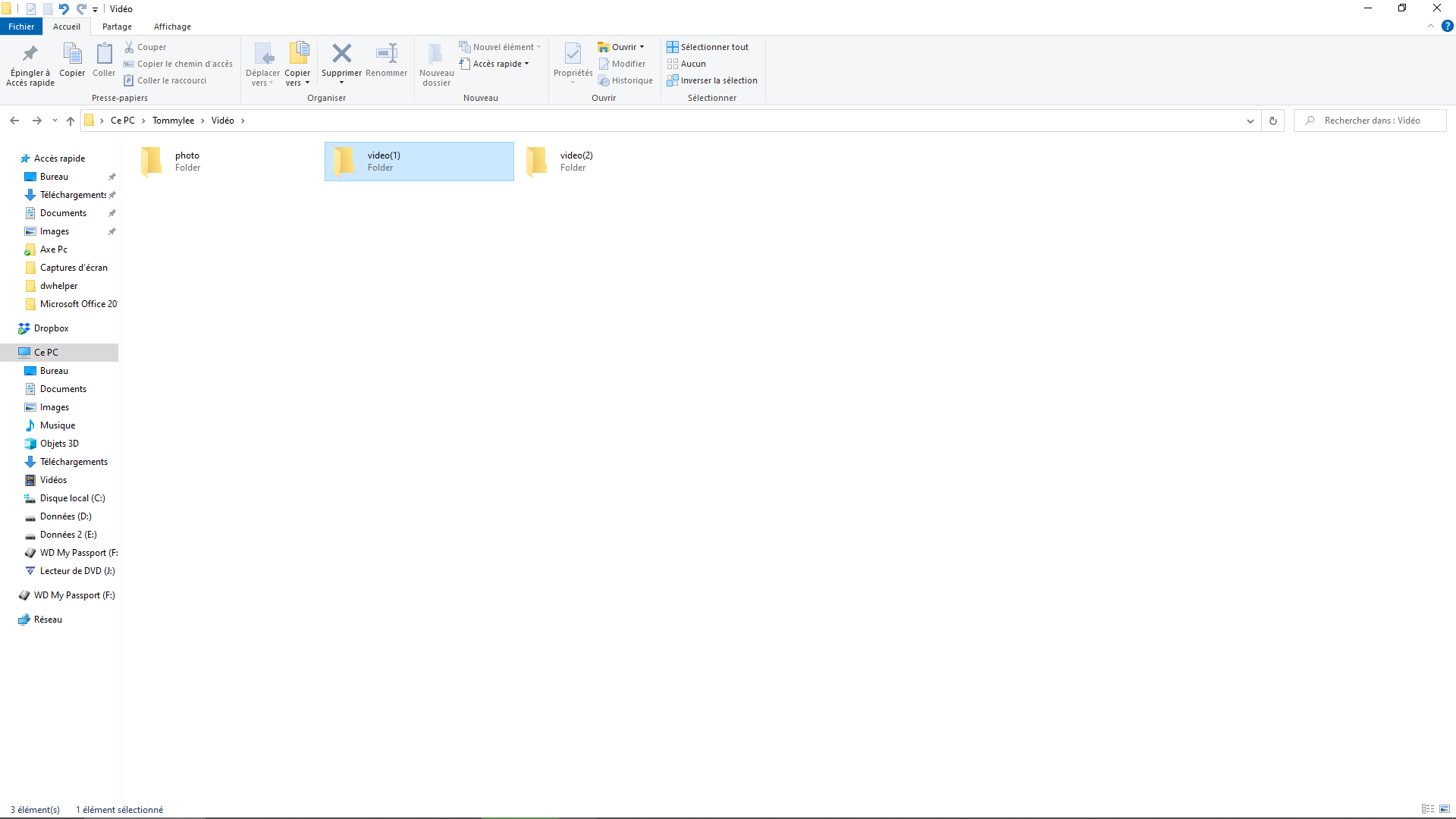Click Épingler à Accès rapide pin icon
Viewport: 1456px width, 819px height.
click(30, 54)
